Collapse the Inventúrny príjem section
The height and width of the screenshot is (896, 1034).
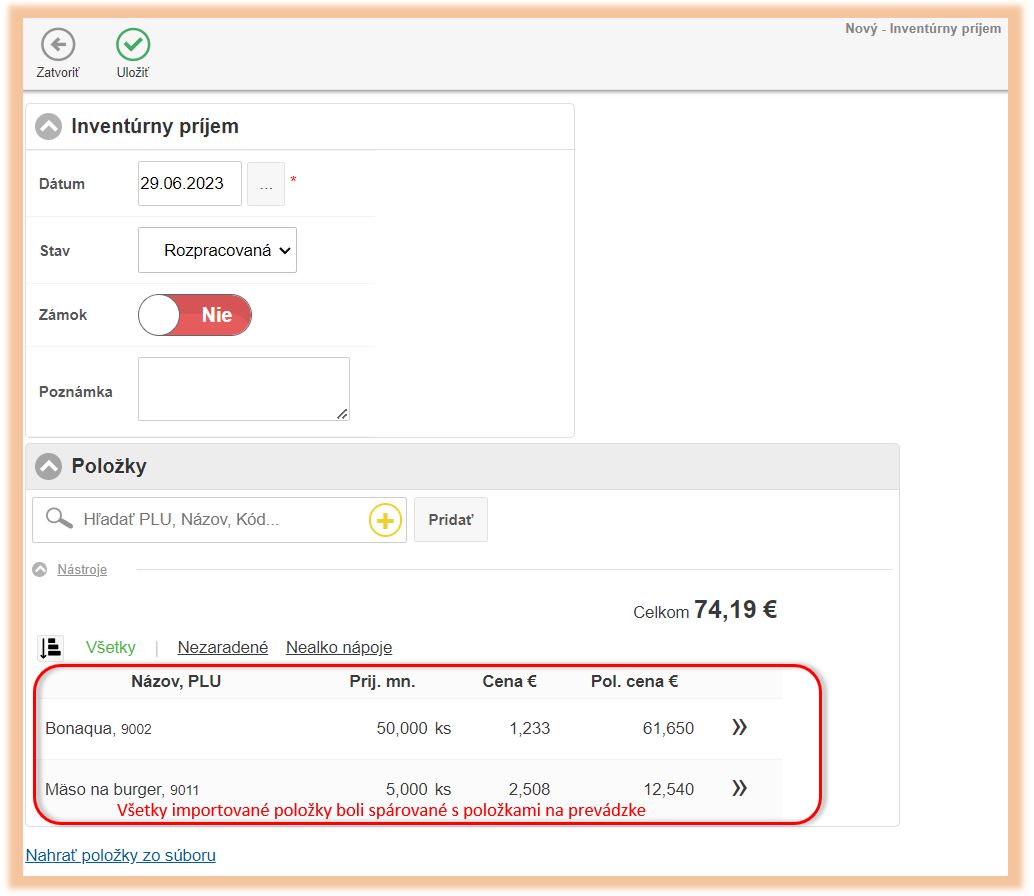click(48, 127)
